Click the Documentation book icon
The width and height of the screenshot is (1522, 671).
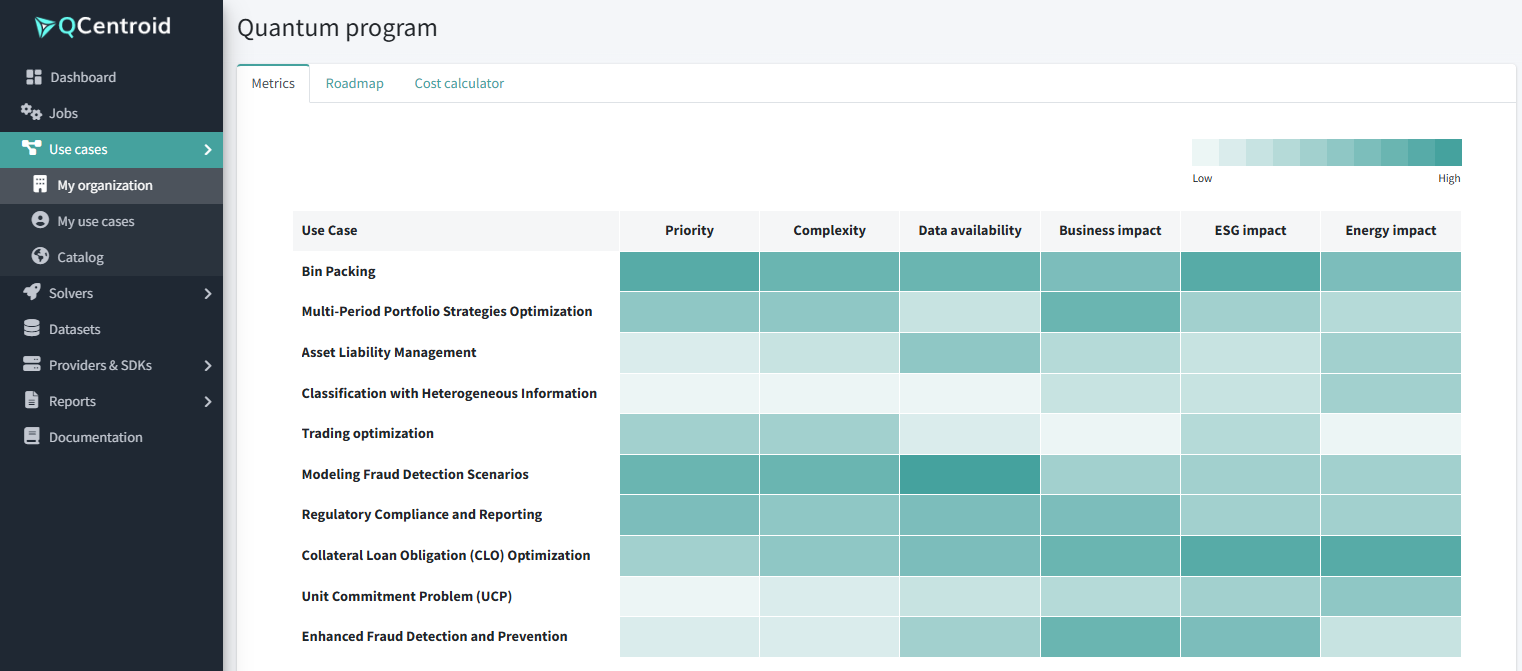tap(31, 437)
